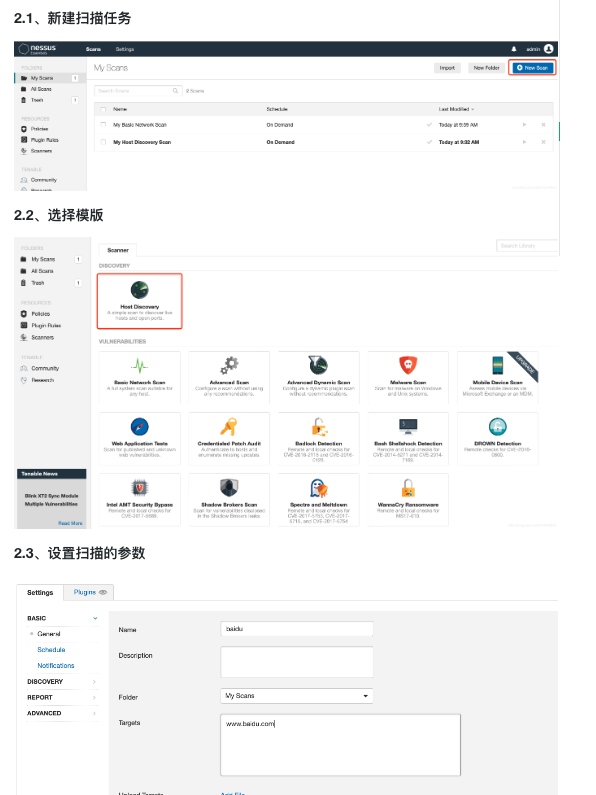Click the New Folder button
Image resolution: width=596 pixels, height=795 pixels.
coord(486,68)
